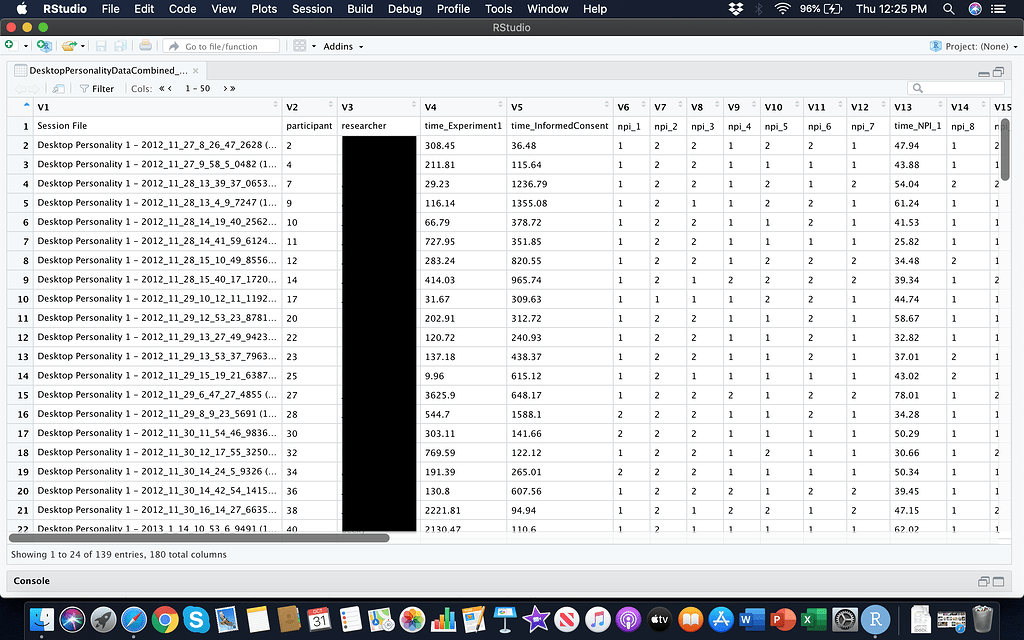Click the workspace panes layout icon
1024x640 pixels.
point(298,46)
